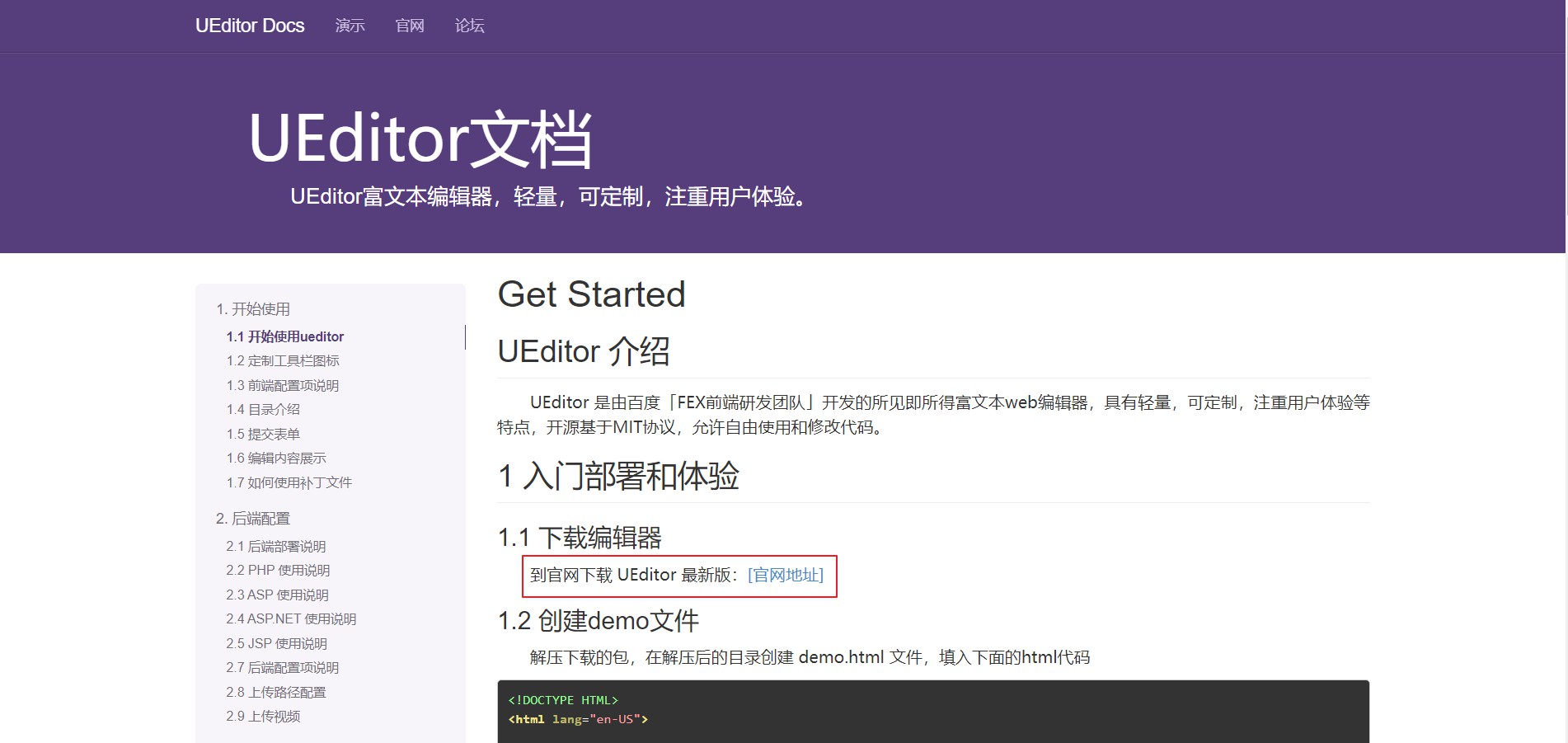Visit the 论坛 forum link

pyautogui.click(x=470, y=26)
